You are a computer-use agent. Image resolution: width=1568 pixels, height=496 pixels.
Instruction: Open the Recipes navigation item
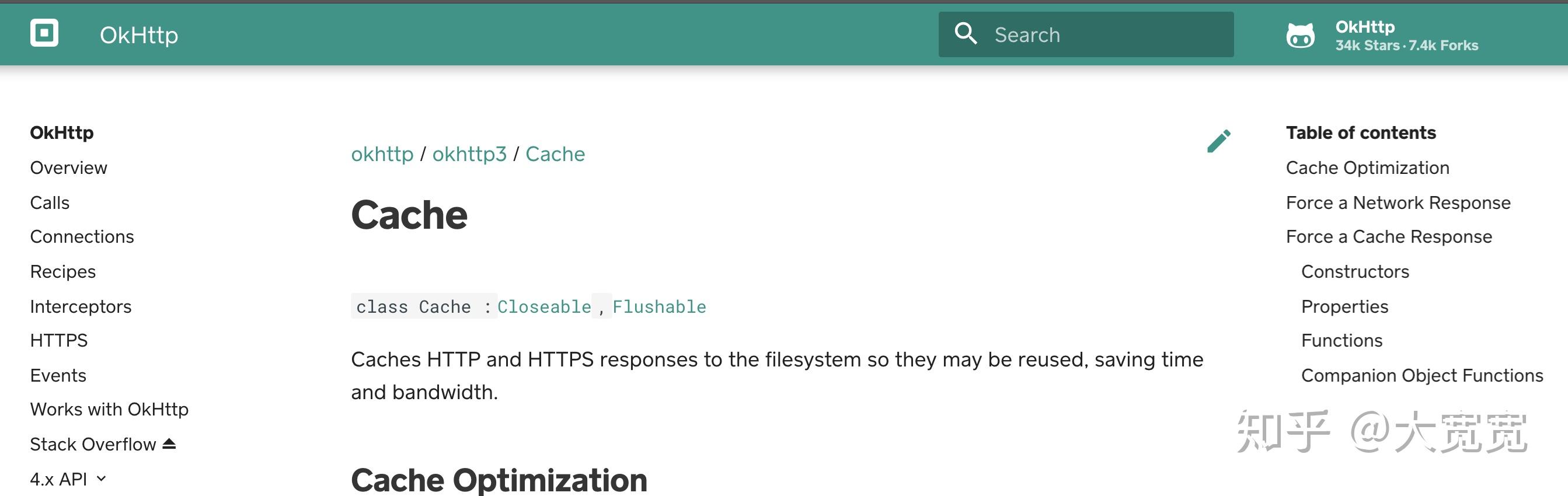point(62,271)
